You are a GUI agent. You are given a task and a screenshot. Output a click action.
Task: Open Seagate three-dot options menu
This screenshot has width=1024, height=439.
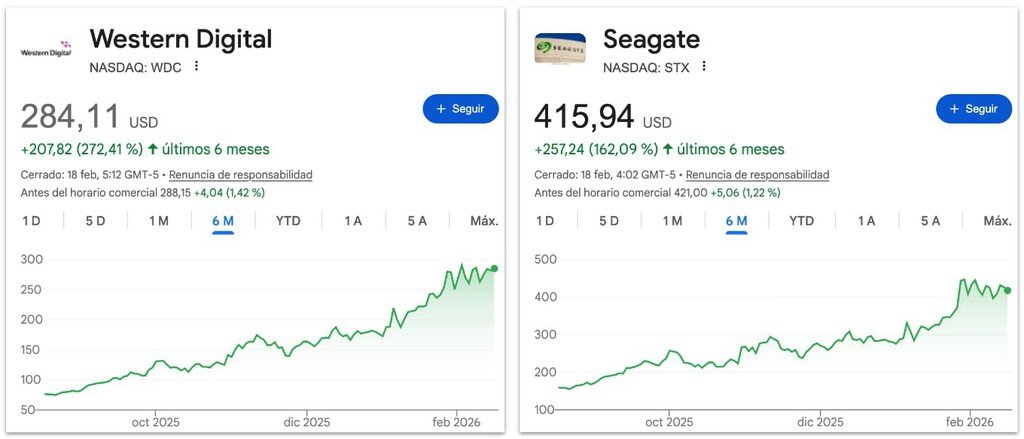click(x=704, y=66)
